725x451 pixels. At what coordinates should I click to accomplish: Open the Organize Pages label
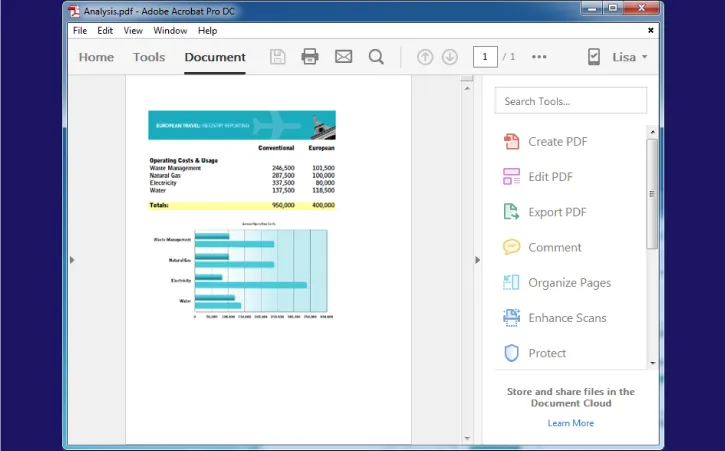[570, 283]
